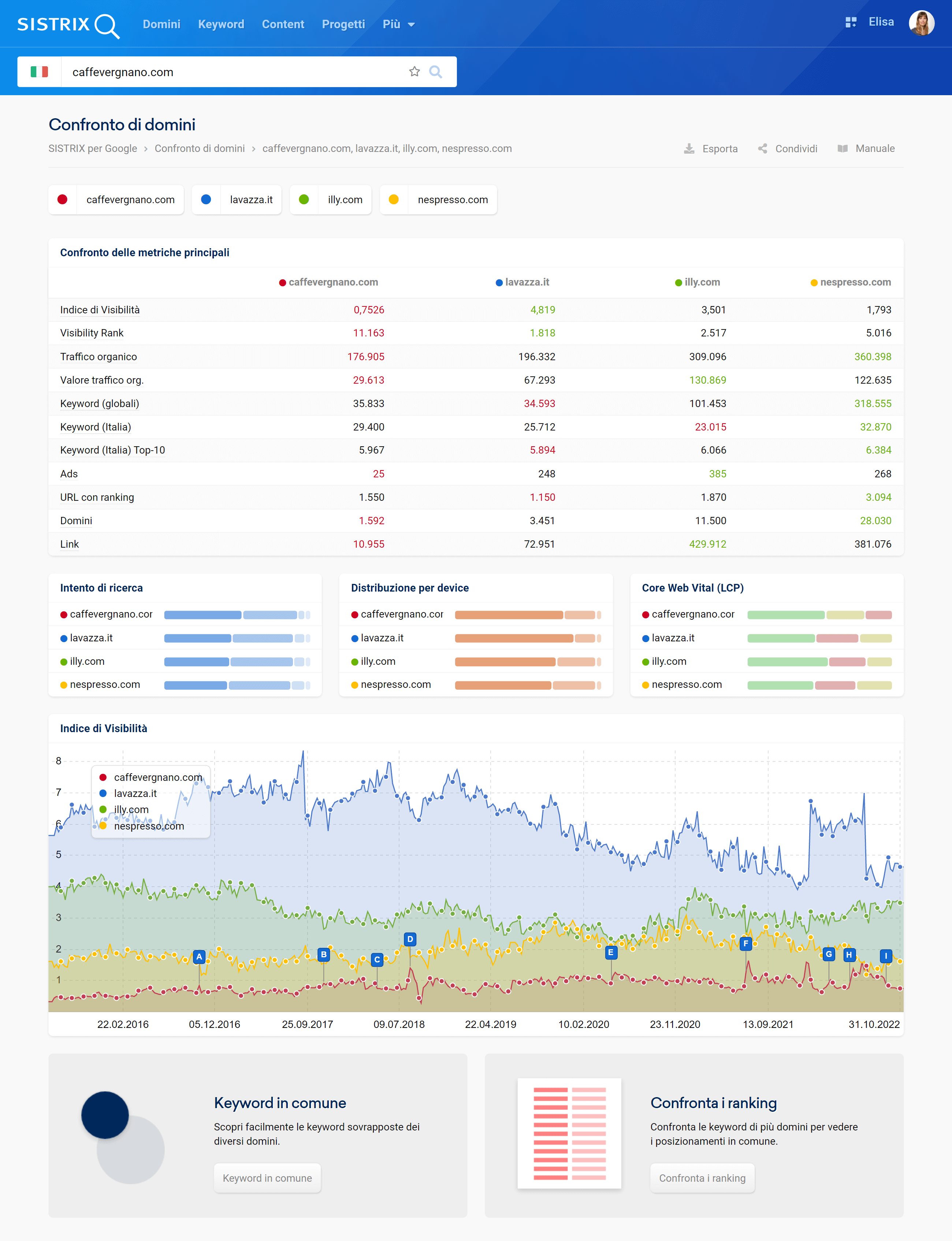
Task: Open the Progetti menu
Action: pos(343,25)
